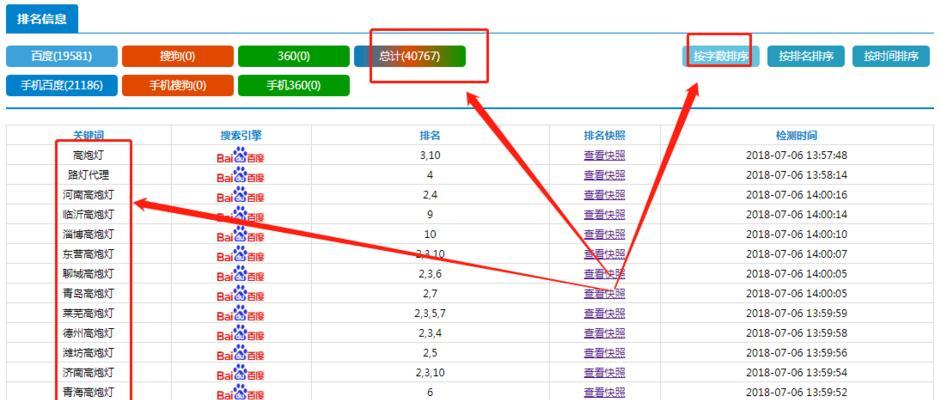This screenshot has height=400, width=941.
Task: Open 查看快照 link for 高炮灯 row
Action: click(604, 155)
